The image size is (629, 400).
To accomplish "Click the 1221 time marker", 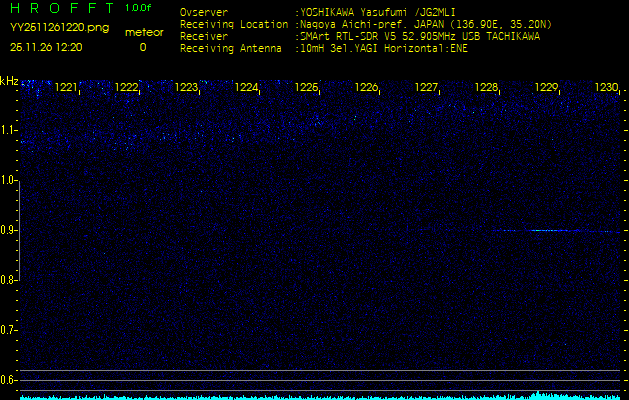I will coord(66,88).
